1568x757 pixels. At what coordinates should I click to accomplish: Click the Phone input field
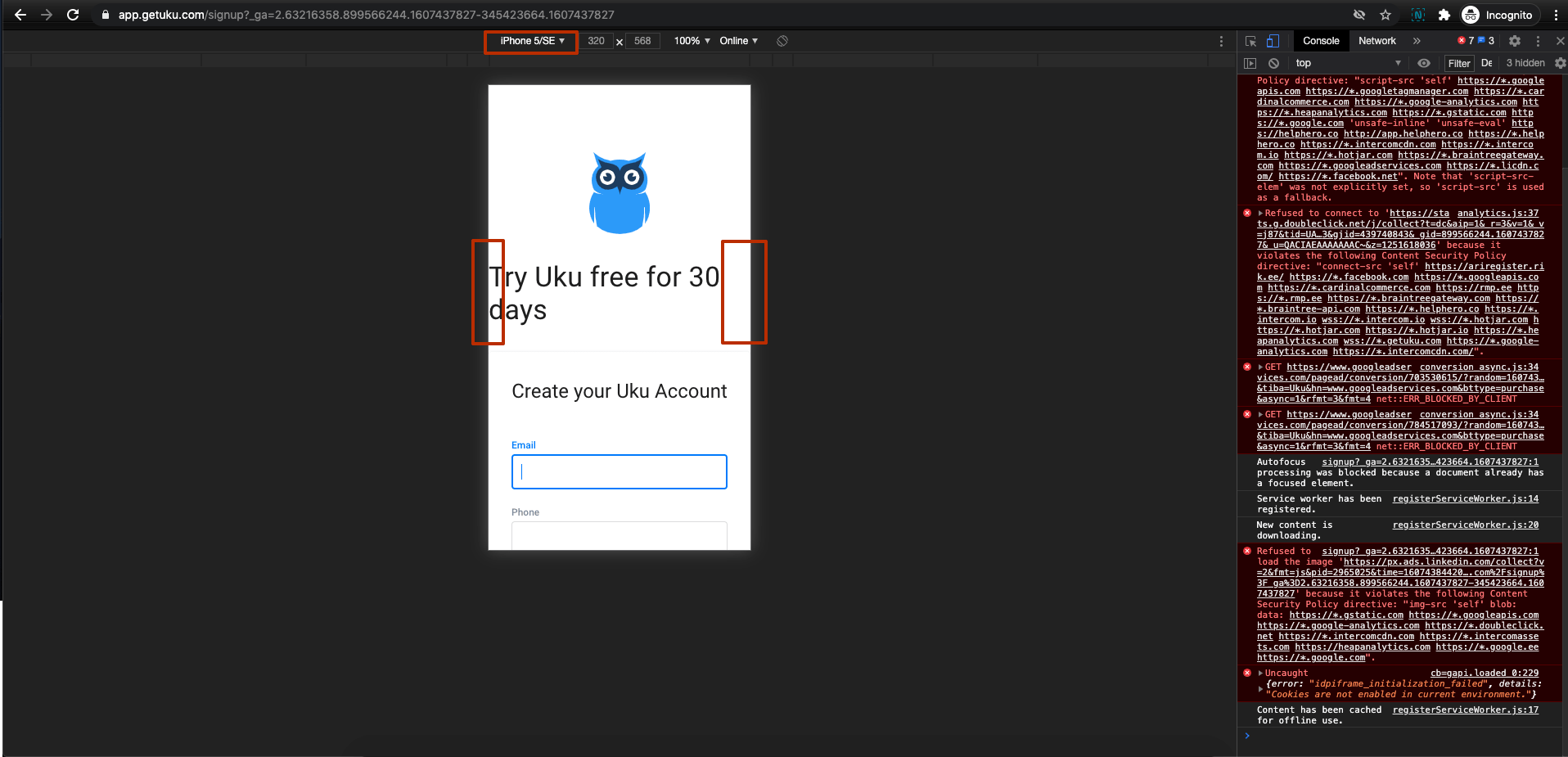tap(620, 535)
